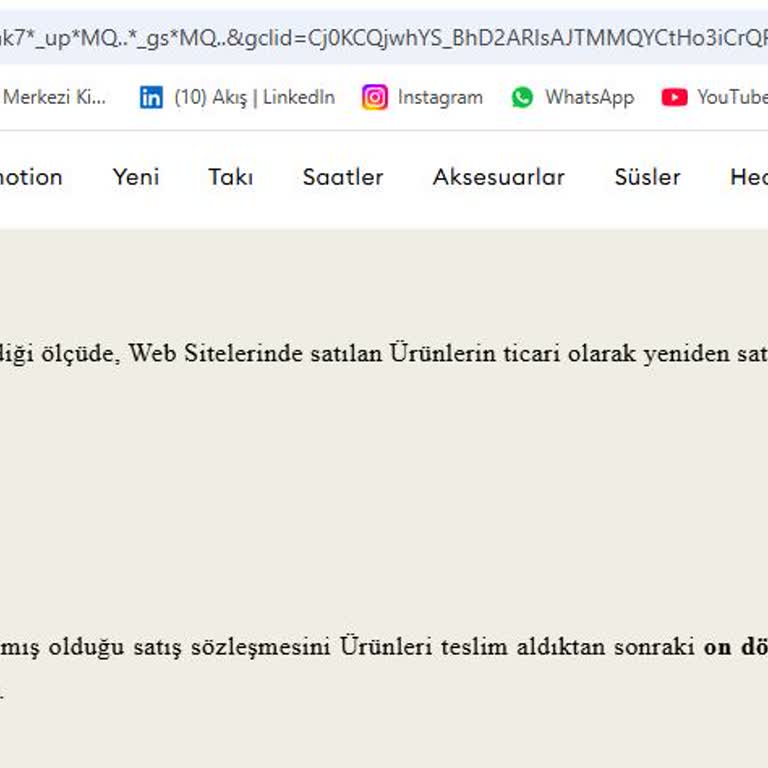Open the Takı menu item
768x768 pixels.
[x=231, y=177]
